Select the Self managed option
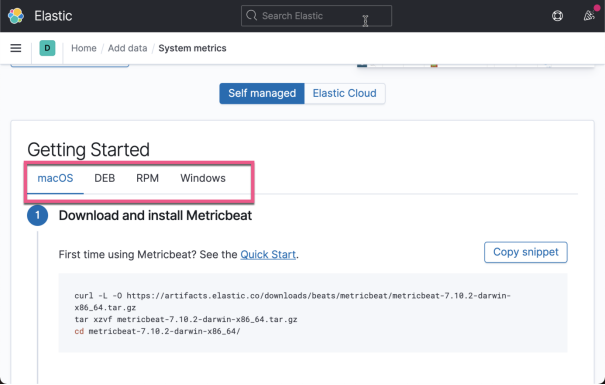605x385 pixels. click(262, 93)
